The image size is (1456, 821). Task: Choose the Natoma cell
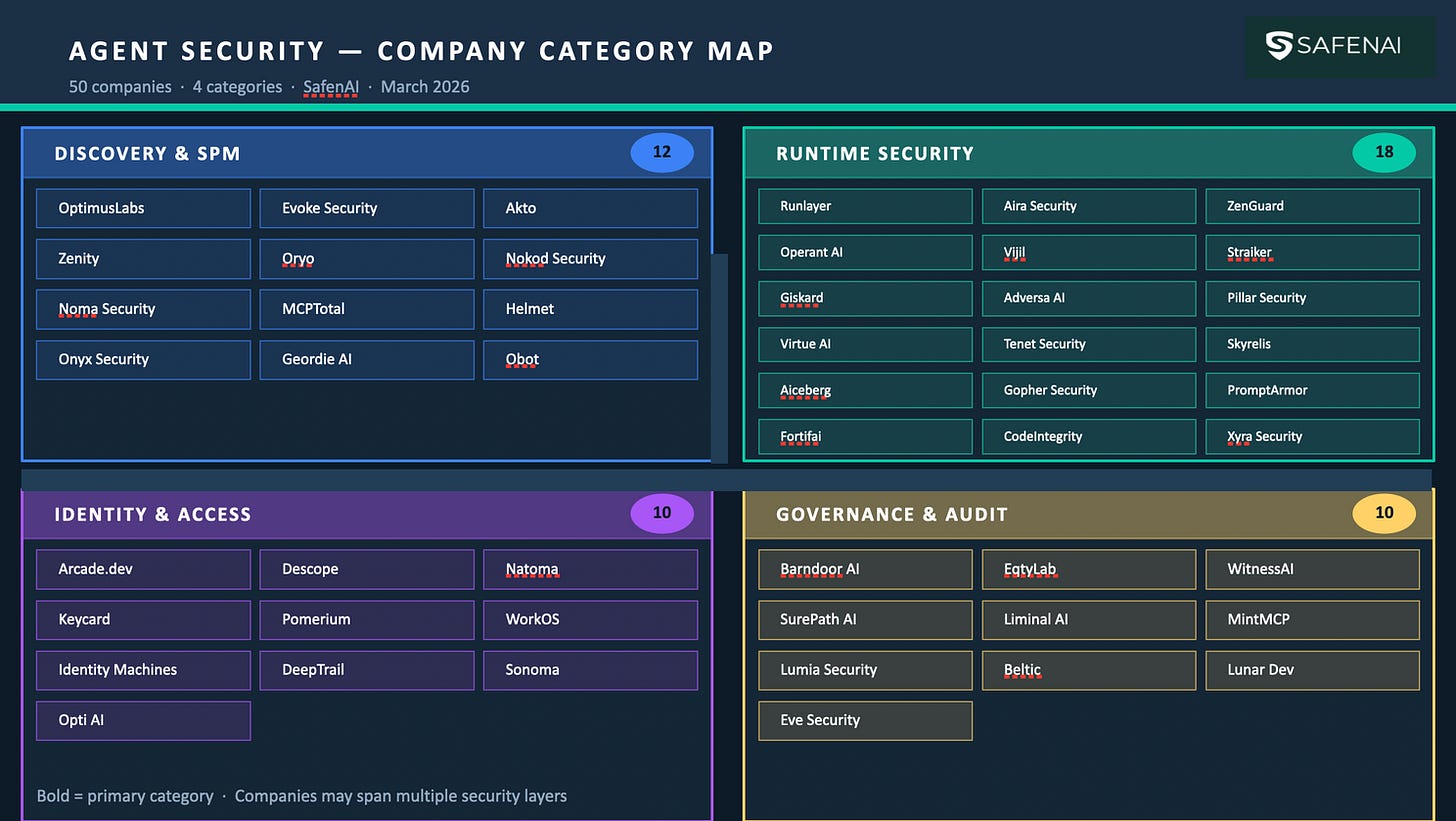coord(590,569)
